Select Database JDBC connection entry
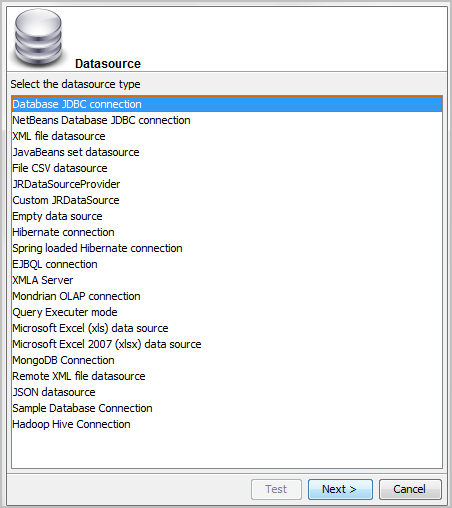 pyautogui.click(x=227, y=104)
